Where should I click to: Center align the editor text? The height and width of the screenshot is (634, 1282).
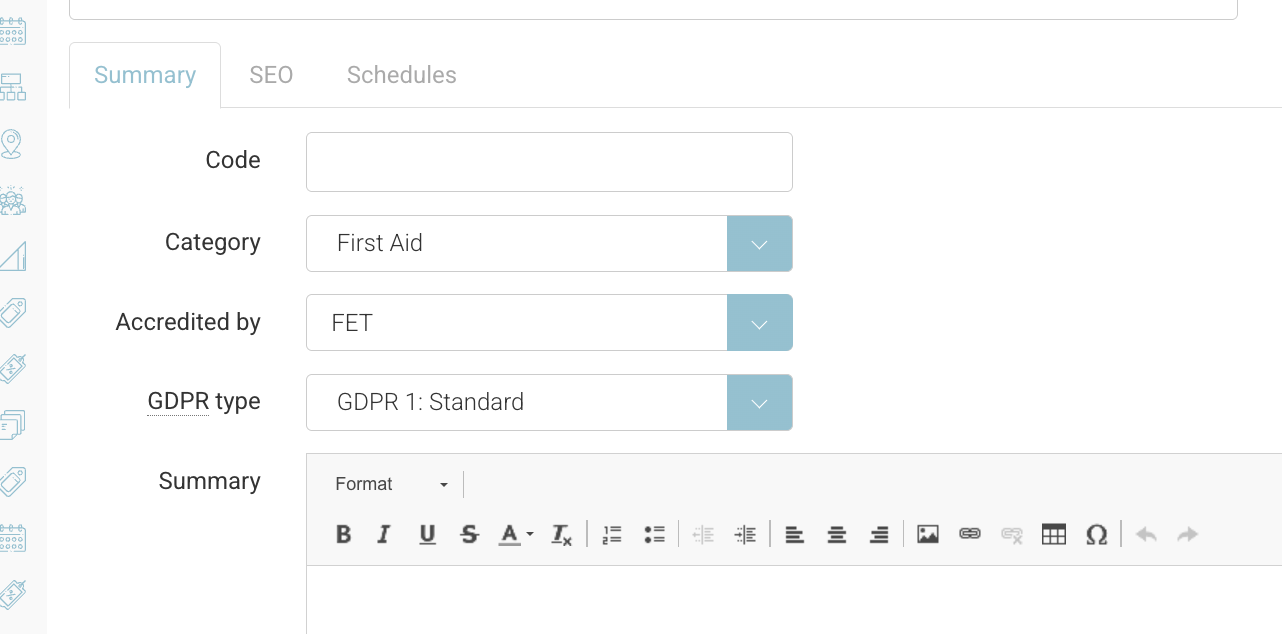tap(837, 534)
